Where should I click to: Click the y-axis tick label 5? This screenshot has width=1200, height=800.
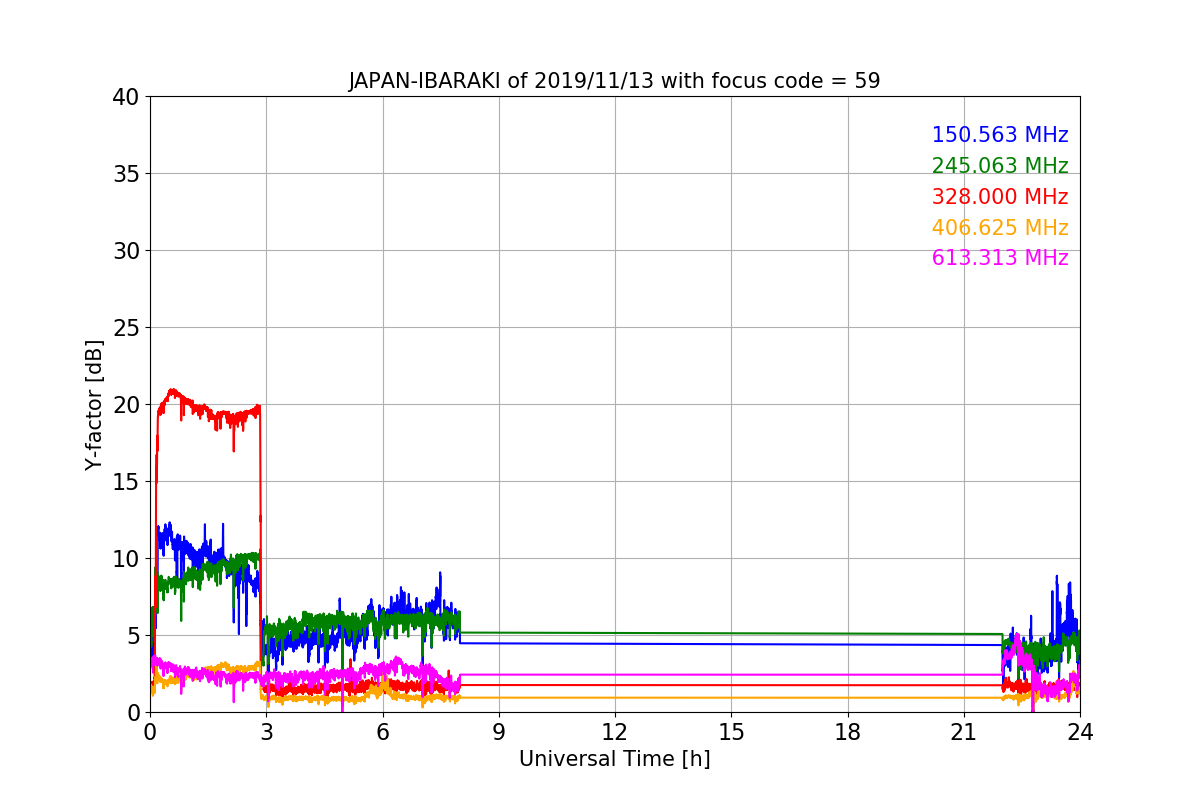[133, 636]
